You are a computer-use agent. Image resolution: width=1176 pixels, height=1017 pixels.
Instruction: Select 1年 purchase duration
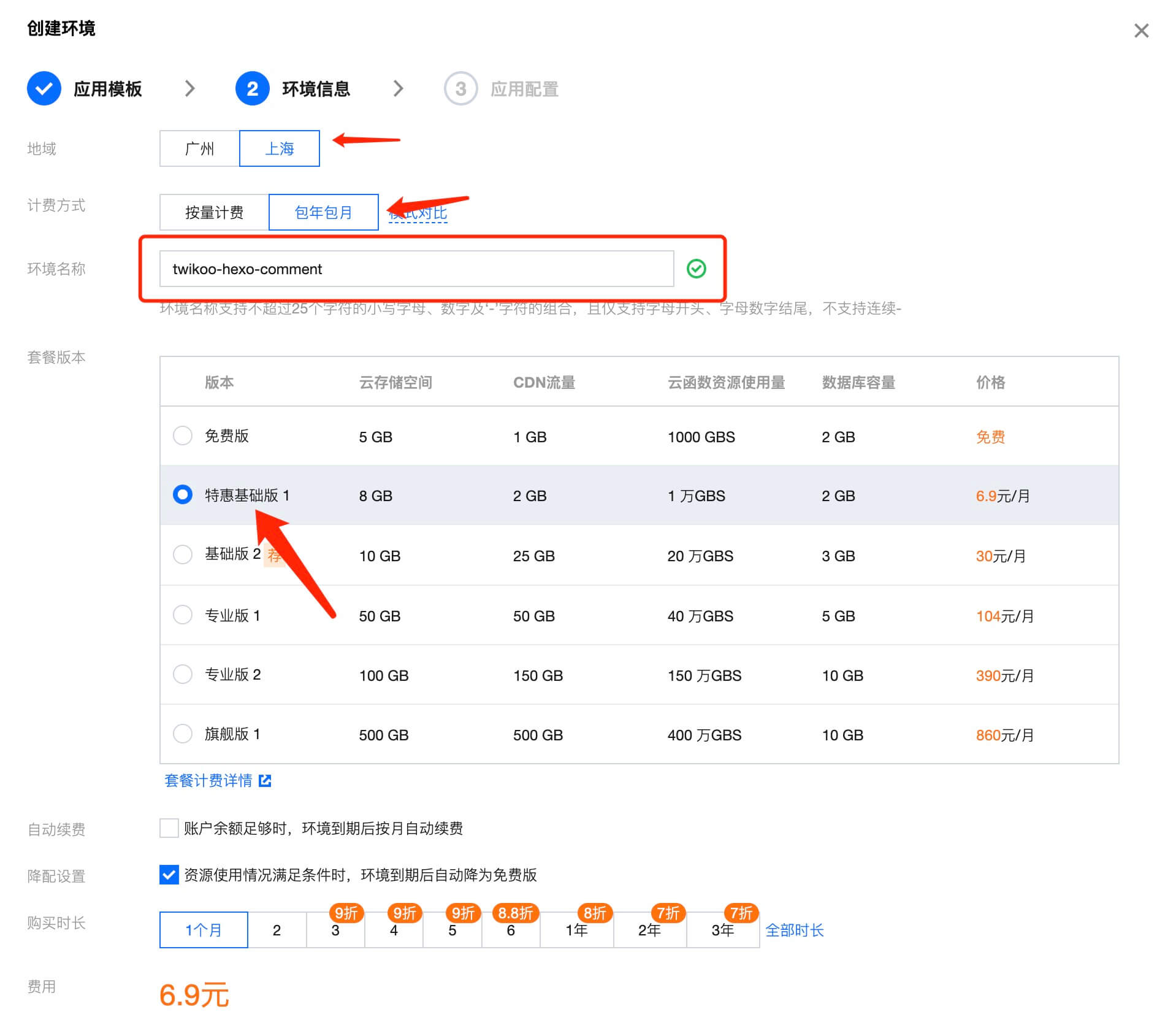(x=576, y=930)
